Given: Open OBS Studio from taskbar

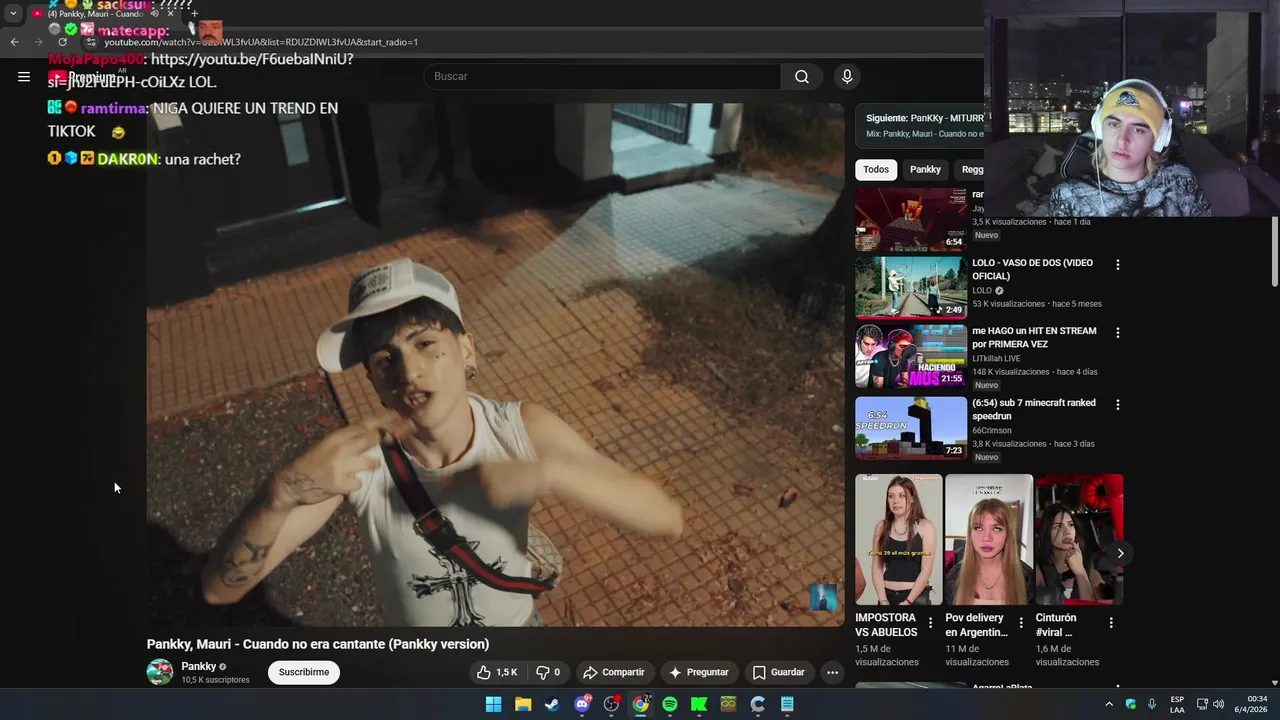Looking at the screenshot, I should pos(611,704).
